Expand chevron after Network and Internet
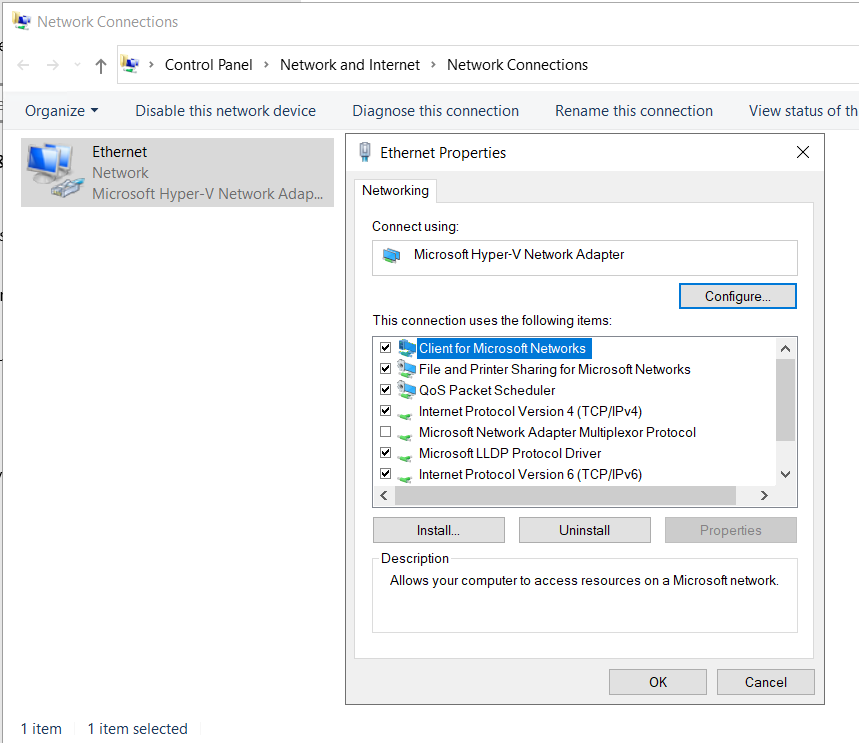The width and height of the screenshot is (859, 743). click(x=433, y=65)
